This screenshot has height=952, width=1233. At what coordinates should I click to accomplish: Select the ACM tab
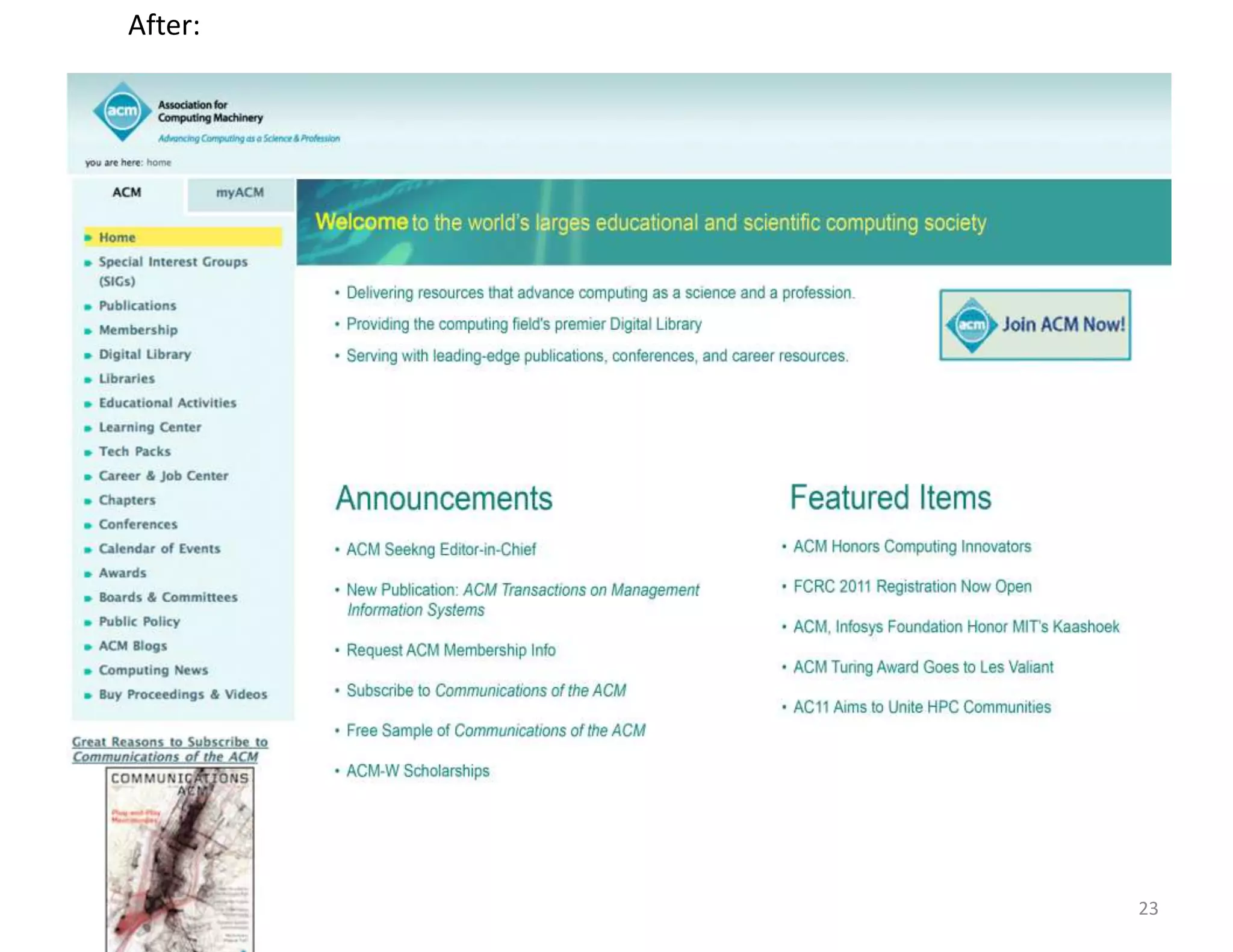point(126,193)
